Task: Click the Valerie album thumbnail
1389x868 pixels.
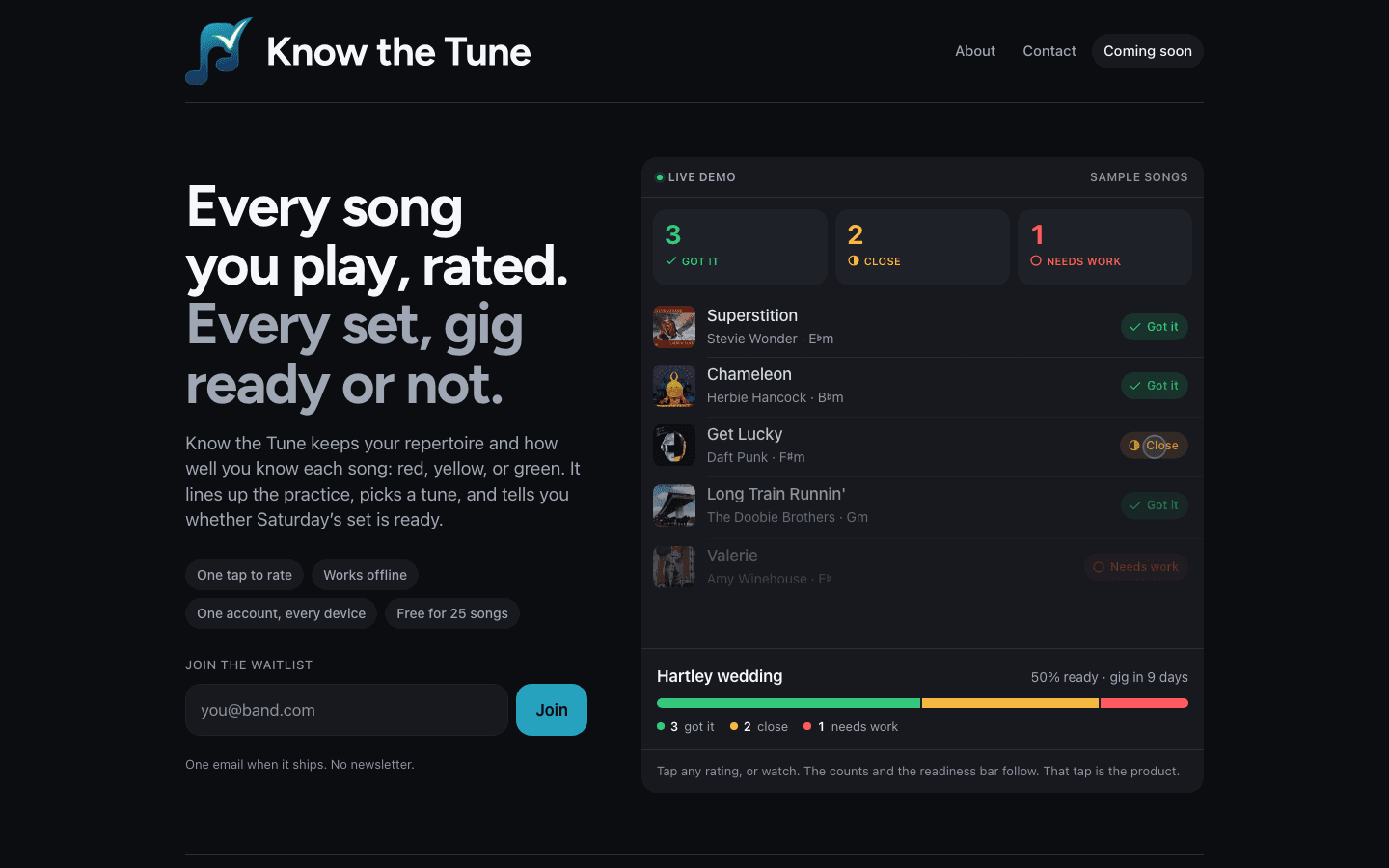Action: pos(674,567)
